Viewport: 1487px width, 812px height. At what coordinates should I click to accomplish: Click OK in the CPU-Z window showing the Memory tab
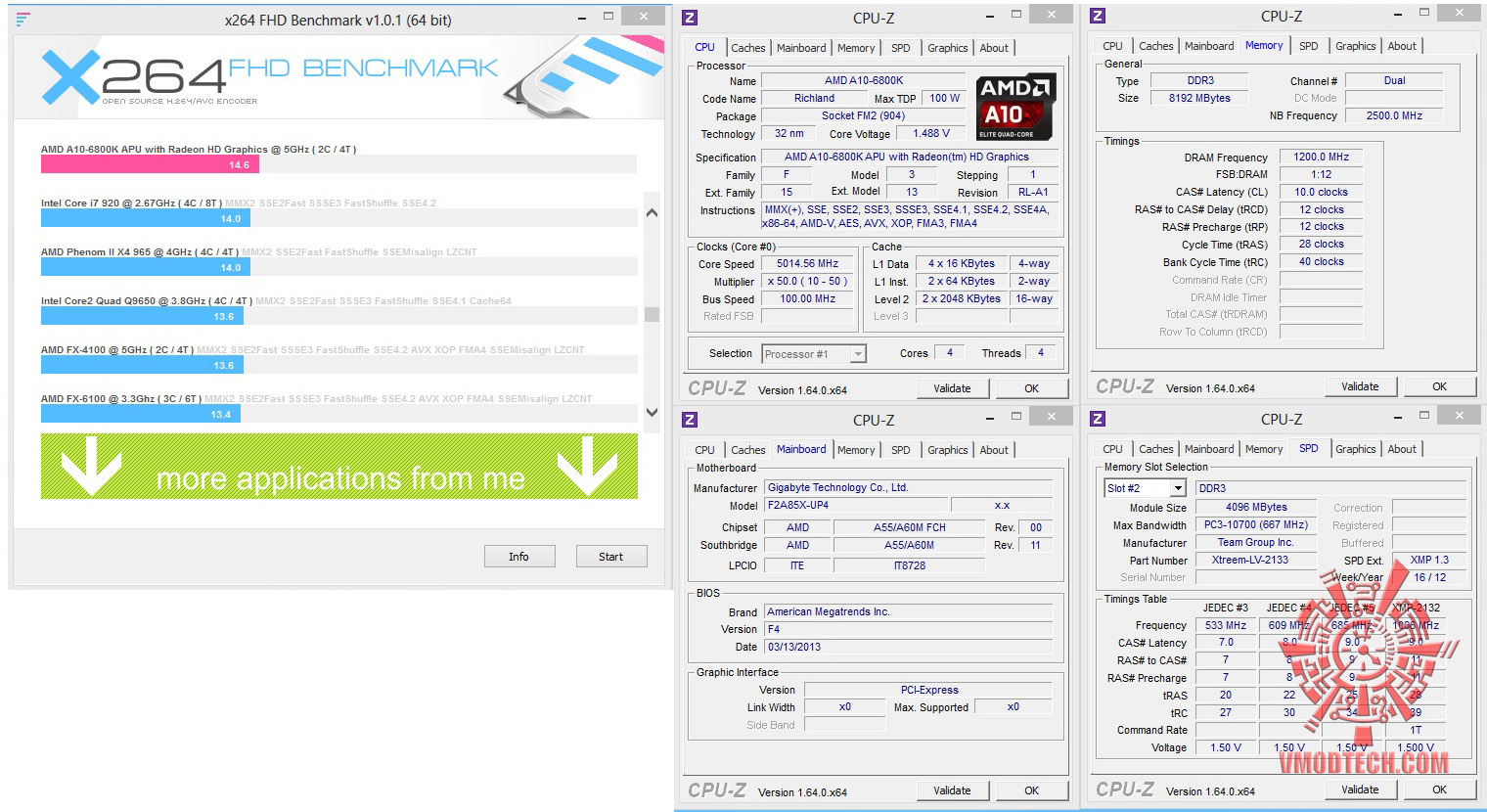(x=1439, y=386)
